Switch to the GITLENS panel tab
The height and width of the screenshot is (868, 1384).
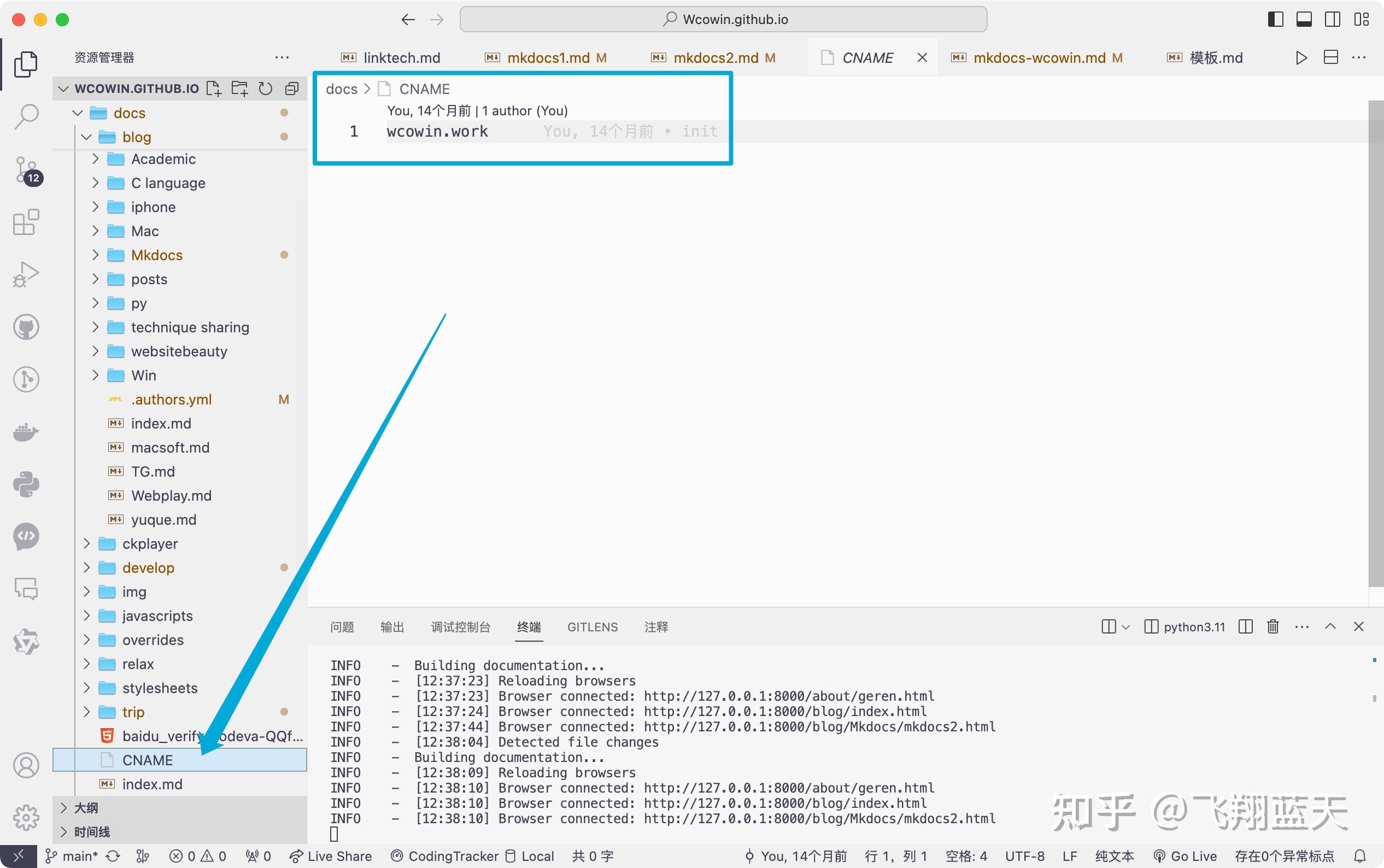[592, 627]
